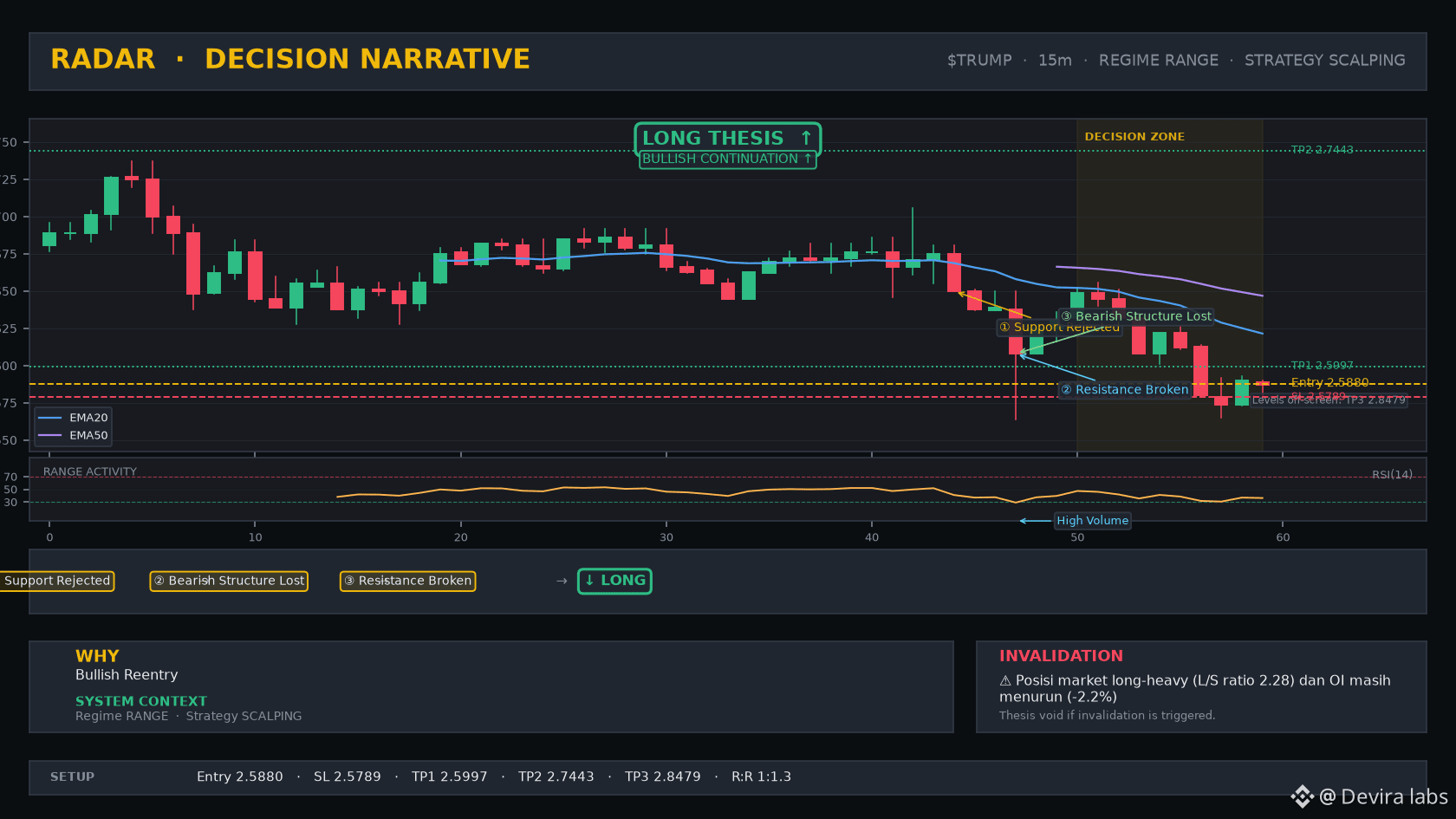Click the TP1 2.5997 level label
1456x819 pixels.
click(x=1322, y=366)
